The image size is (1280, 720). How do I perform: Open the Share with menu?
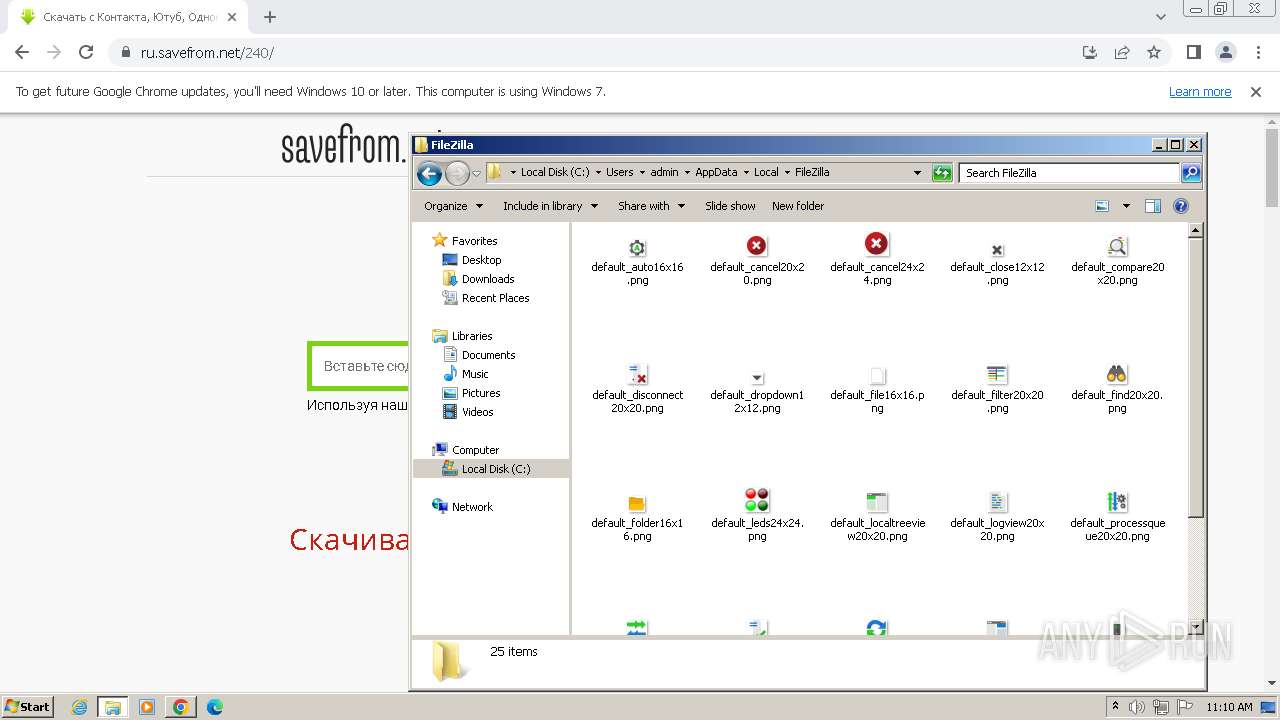tap(651, 206)
